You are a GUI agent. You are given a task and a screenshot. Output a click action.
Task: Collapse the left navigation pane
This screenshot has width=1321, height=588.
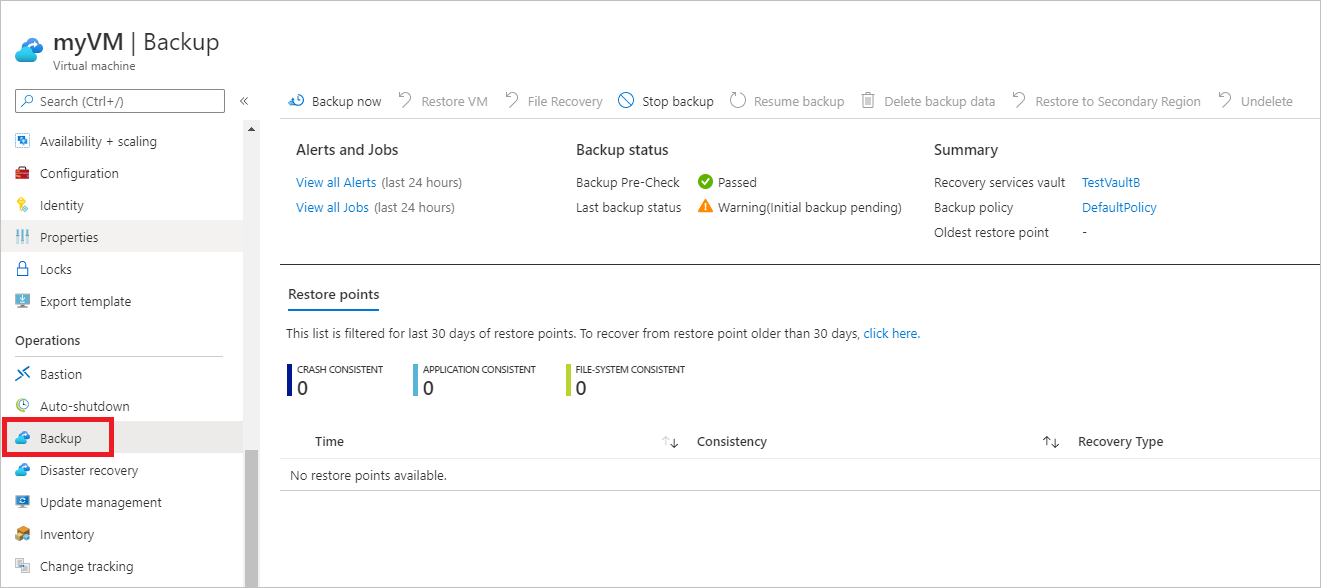point(243,100)
